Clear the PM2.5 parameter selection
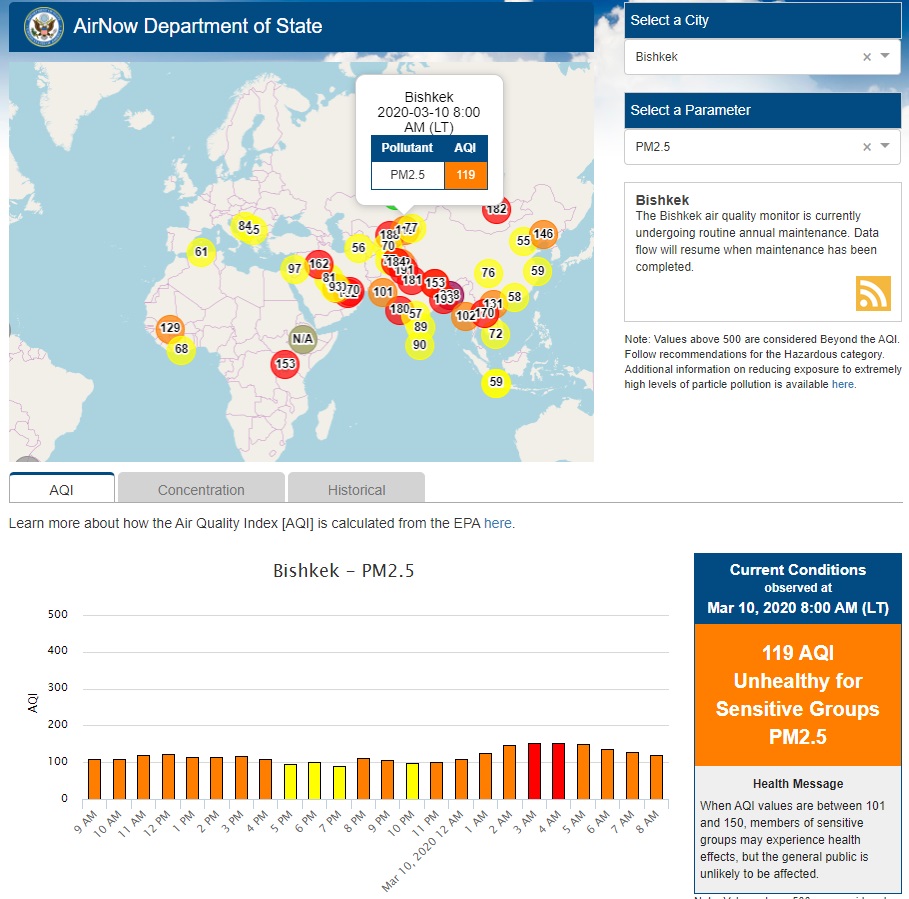 click(x=867, y=147)
